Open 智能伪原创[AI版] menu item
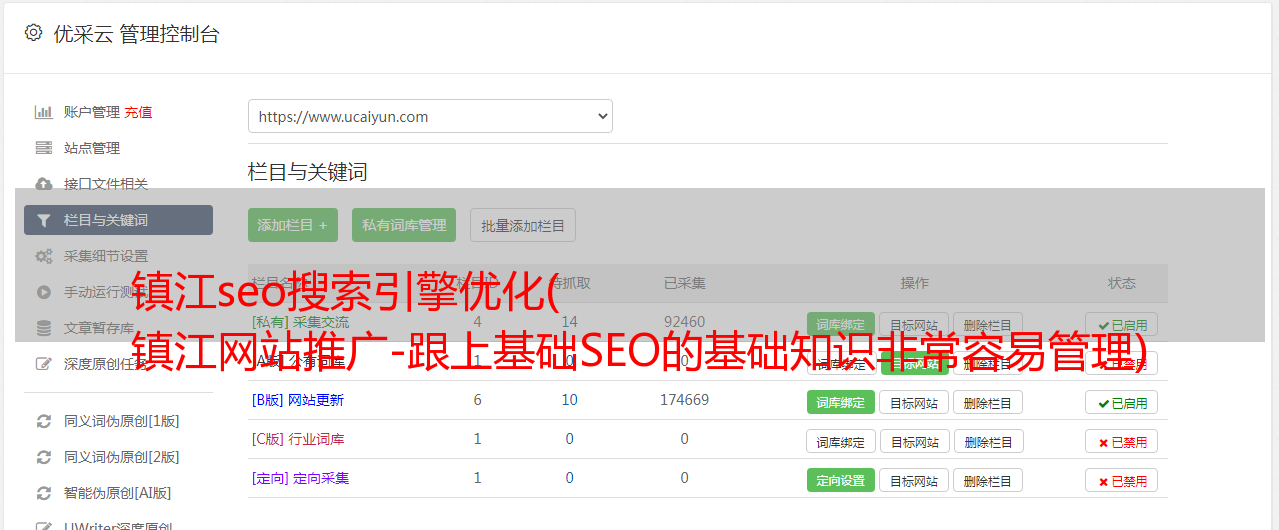 tap(118, 493)
